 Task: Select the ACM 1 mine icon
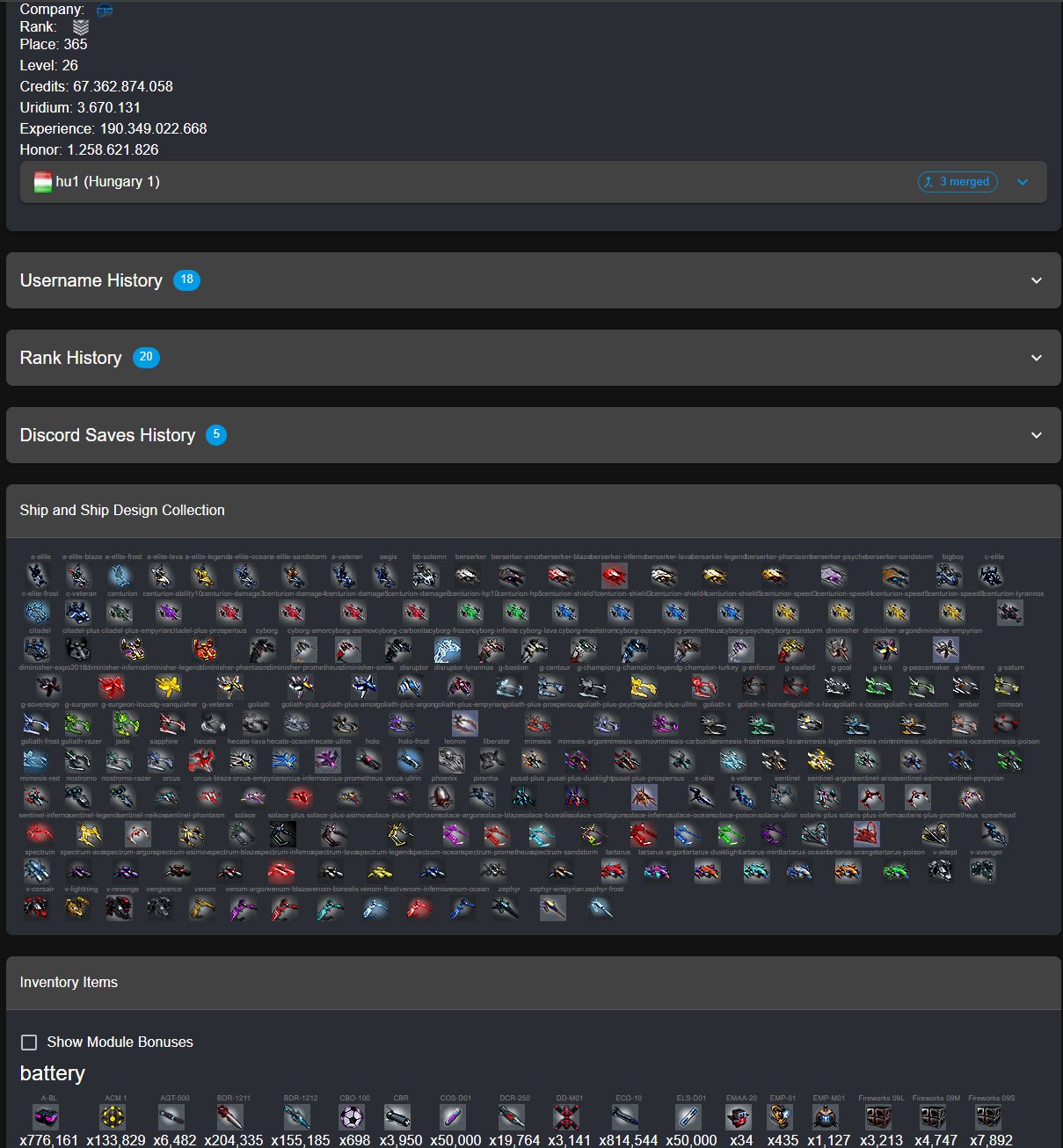pyautogui.click(x=113, y=1117)
